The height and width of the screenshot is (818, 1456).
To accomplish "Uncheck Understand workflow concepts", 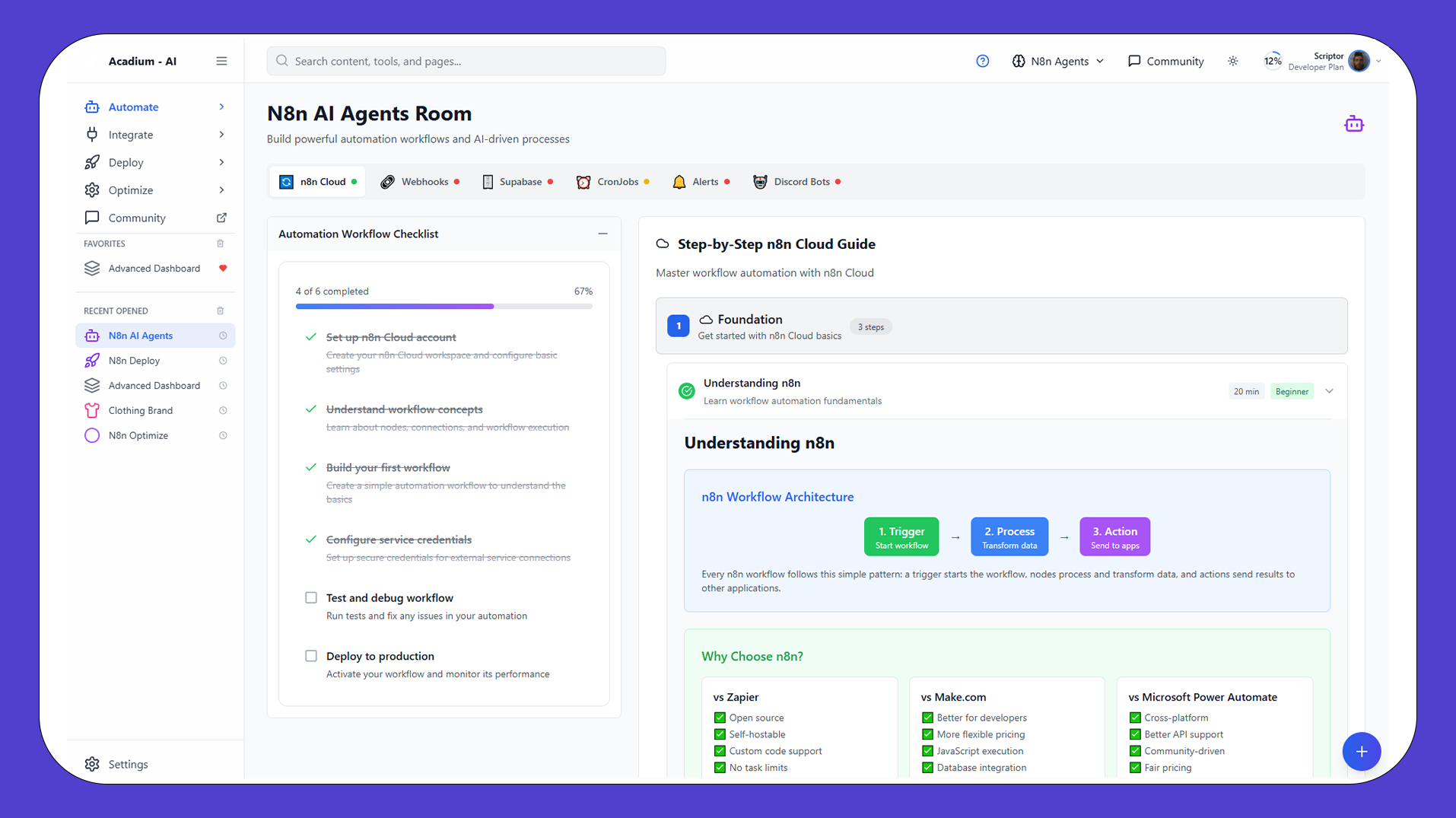I will (x=311, y=409).
